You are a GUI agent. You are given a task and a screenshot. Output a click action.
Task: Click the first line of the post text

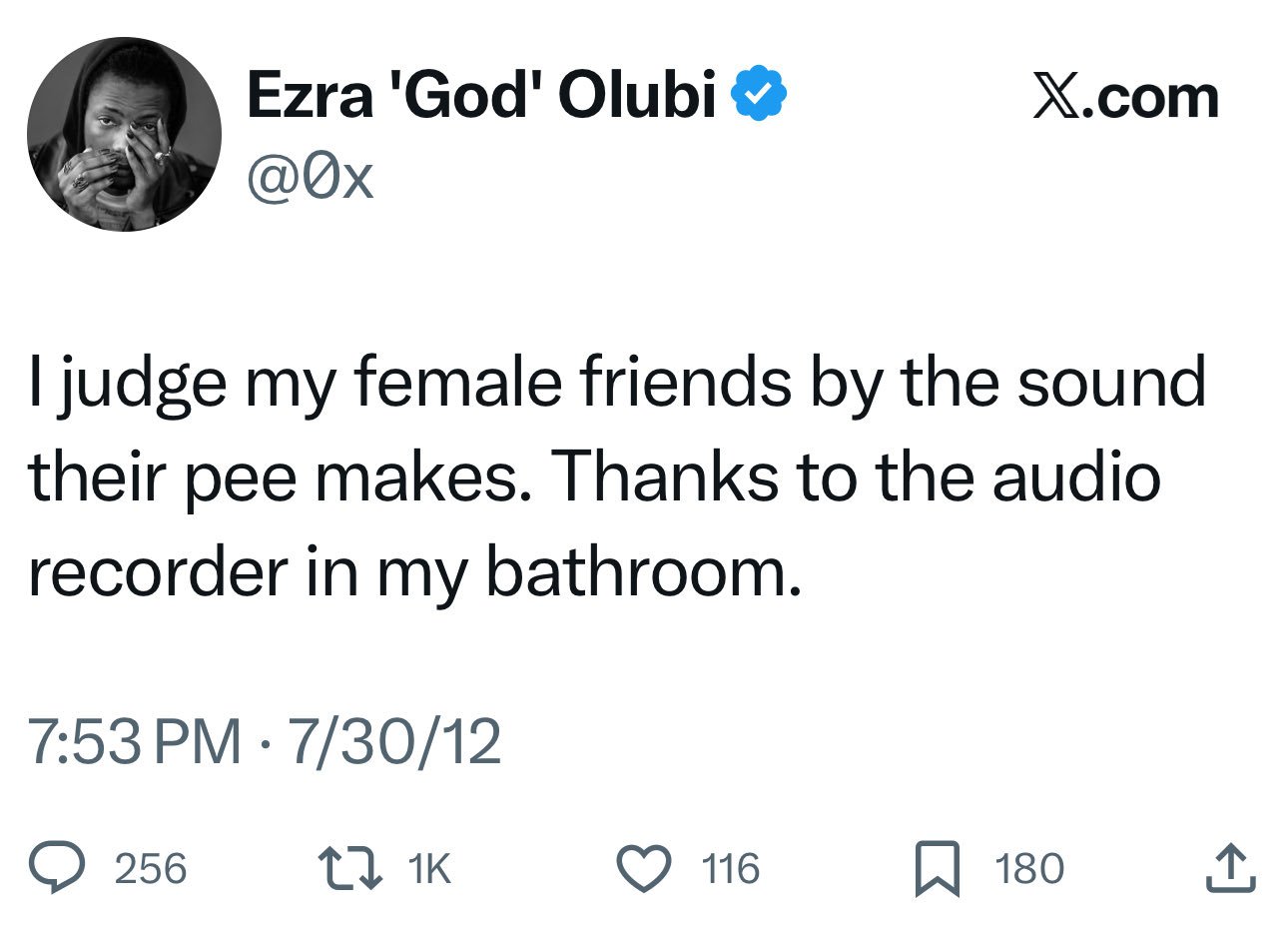pyautogui.click(x=616, y=383)
